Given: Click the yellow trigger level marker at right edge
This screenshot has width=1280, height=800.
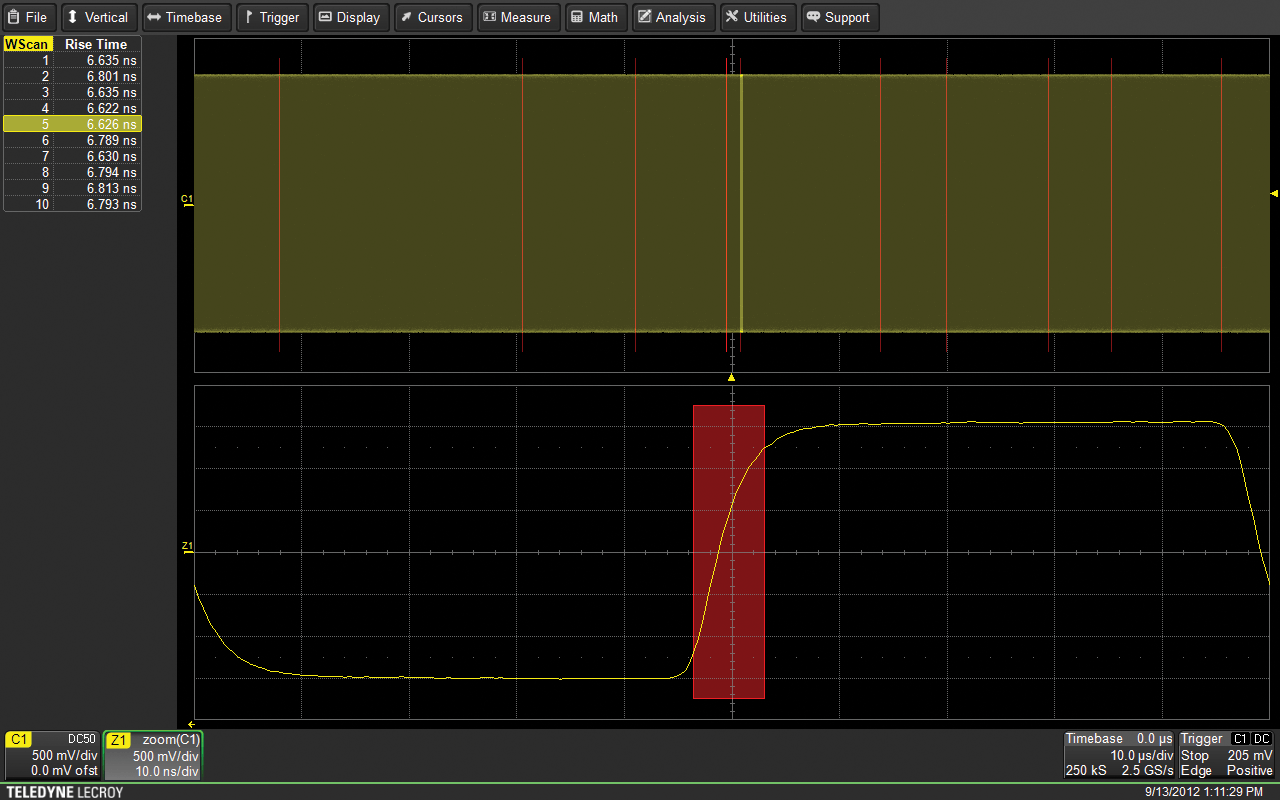Looking at the screenshot, I should click(x=1274, y=193).
